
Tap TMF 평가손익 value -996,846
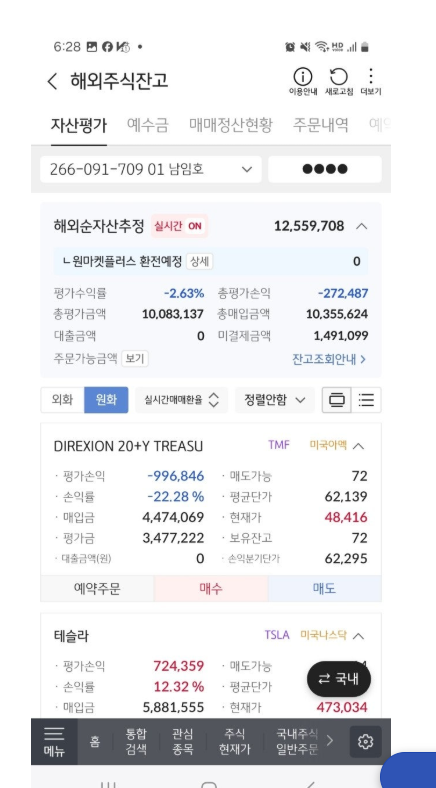coord(176,476)
